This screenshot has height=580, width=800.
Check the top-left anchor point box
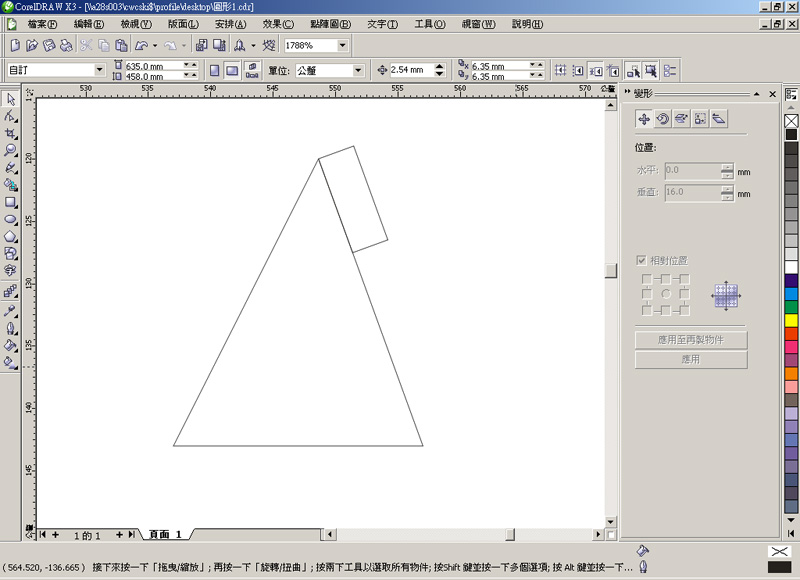tap(646, 279)
